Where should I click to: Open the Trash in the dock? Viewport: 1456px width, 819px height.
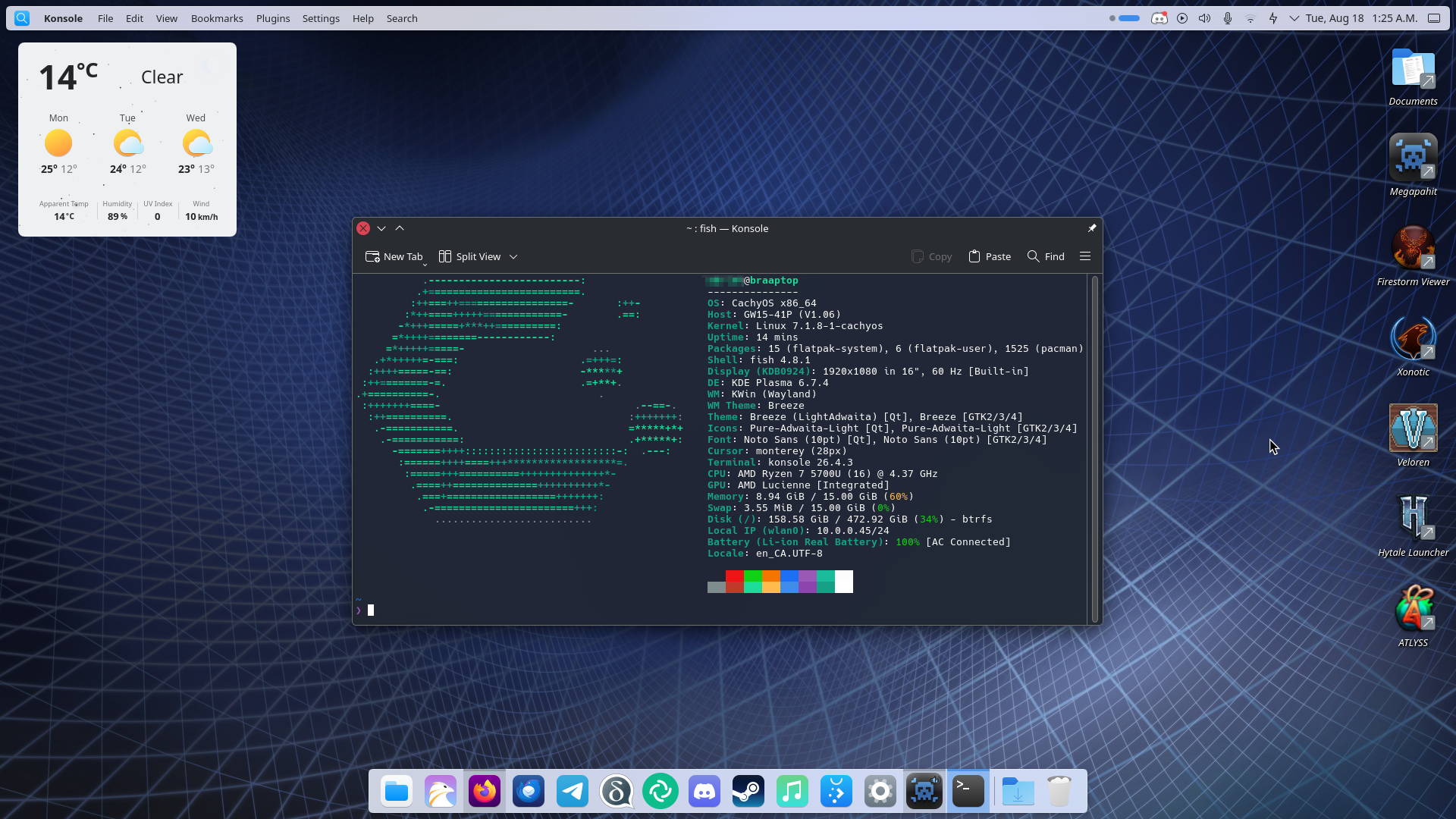coord(1059,792)
